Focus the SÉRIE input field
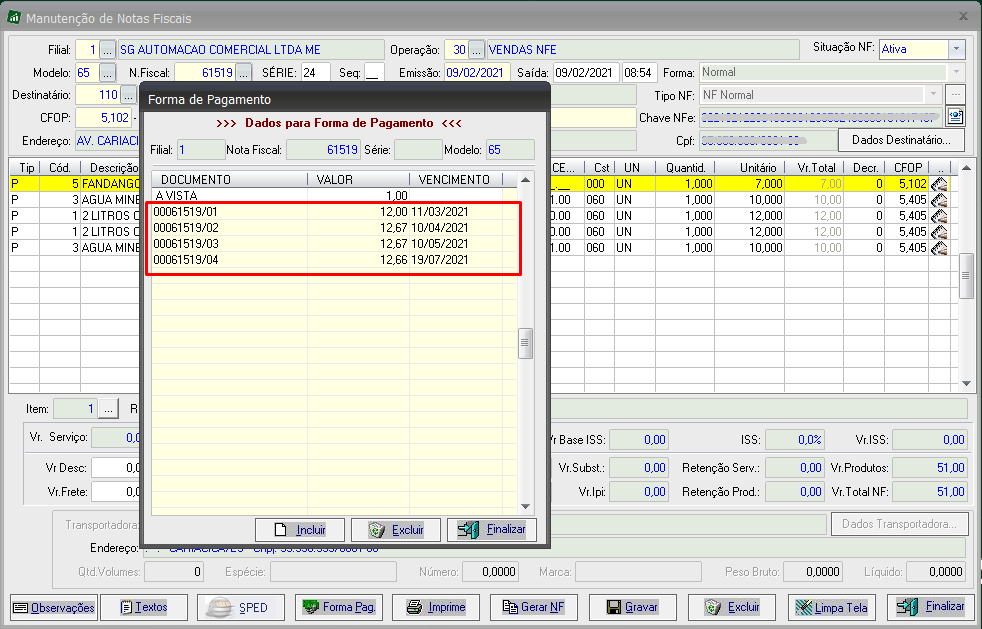 click(316, 73)
